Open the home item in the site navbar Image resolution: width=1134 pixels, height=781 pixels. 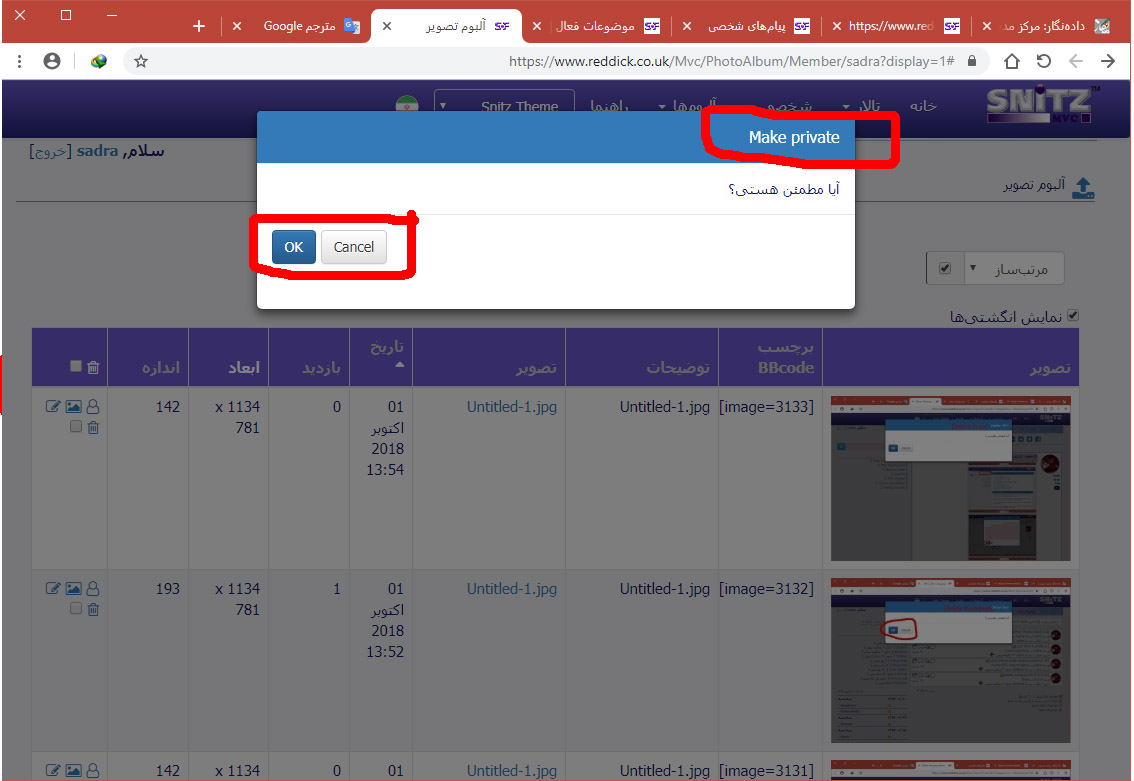point(922,106)
